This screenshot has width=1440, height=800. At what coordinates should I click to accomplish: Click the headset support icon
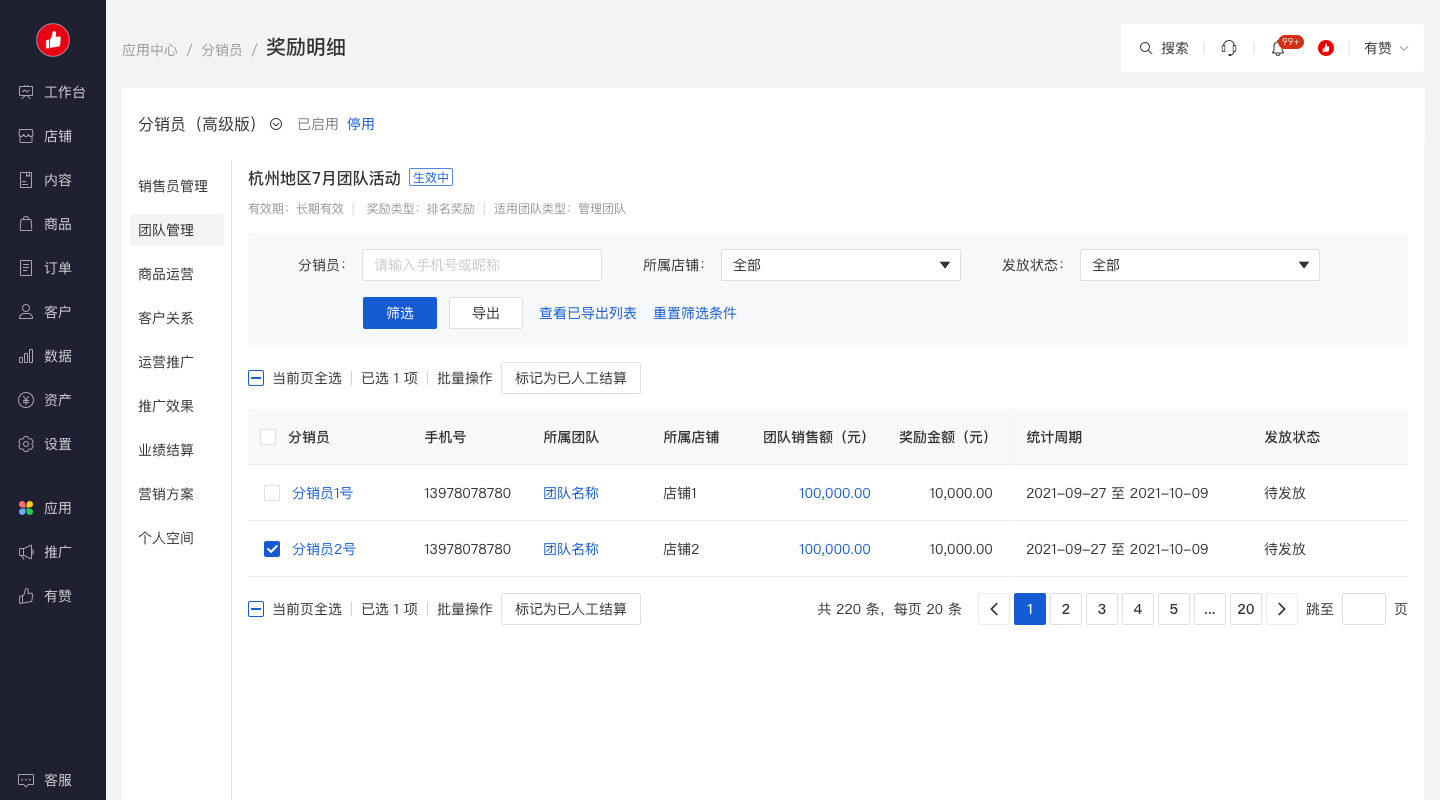click(1229, 48)
